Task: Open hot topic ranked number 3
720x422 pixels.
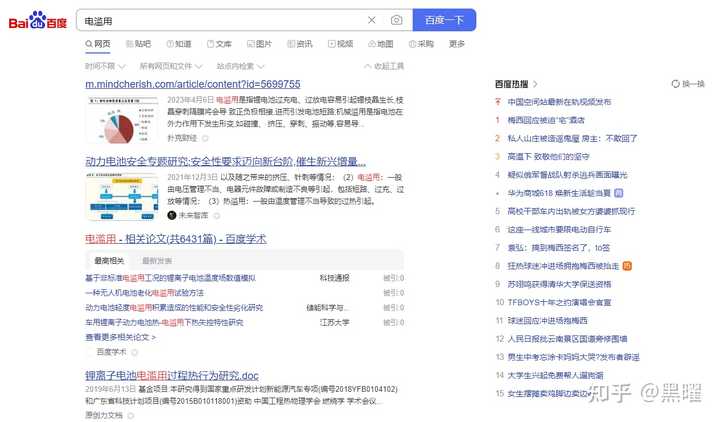Action: tap(548, 157)
